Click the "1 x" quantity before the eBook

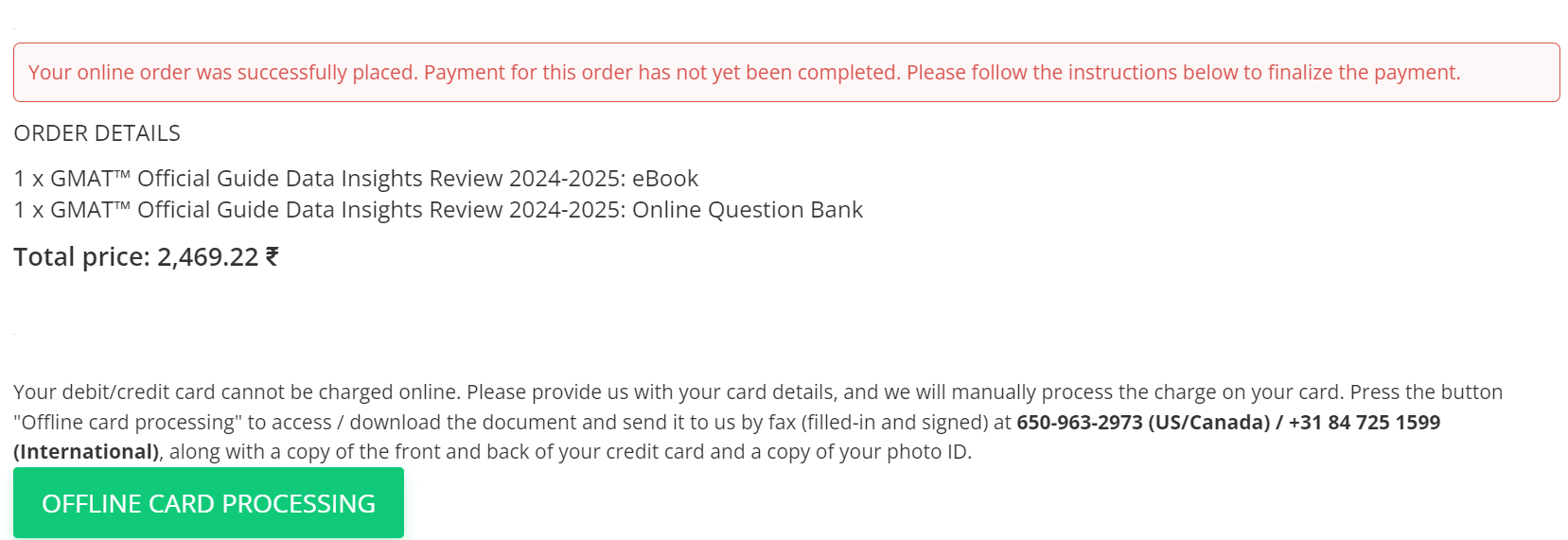click(28, 179)
